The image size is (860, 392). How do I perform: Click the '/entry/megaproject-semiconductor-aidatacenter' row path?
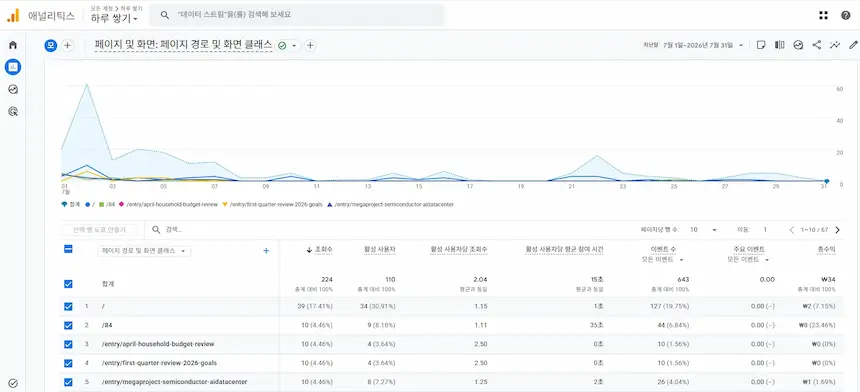click(174, 382)
